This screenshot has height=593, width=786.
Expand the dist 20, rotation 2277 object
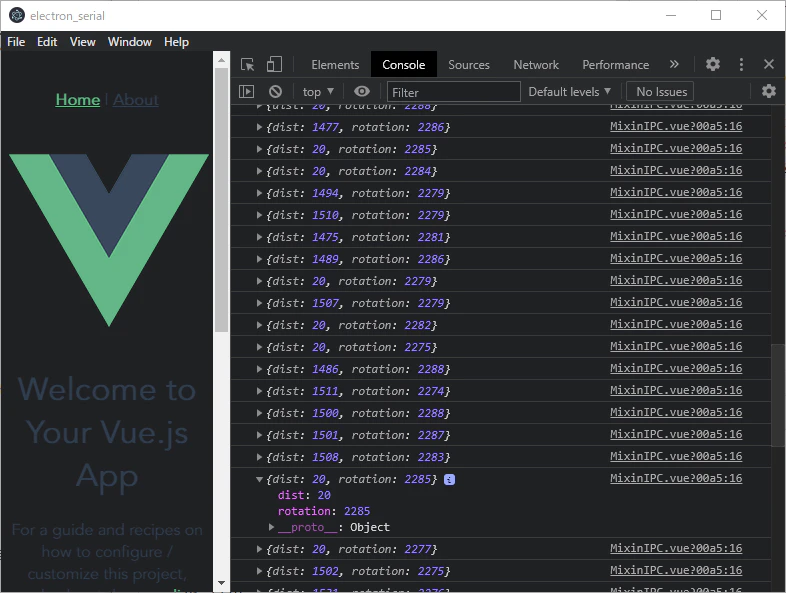(259, 549)
